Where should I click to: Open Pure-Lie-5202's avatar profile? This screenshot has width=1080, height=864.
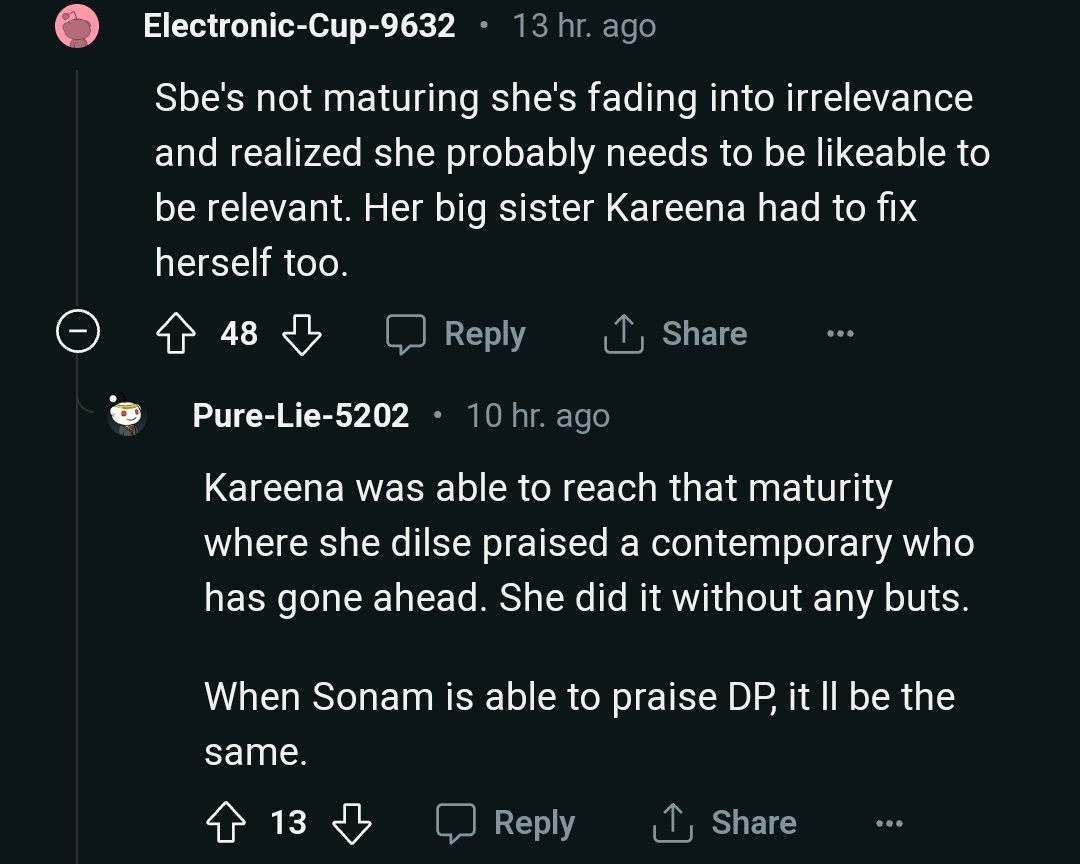127,416
